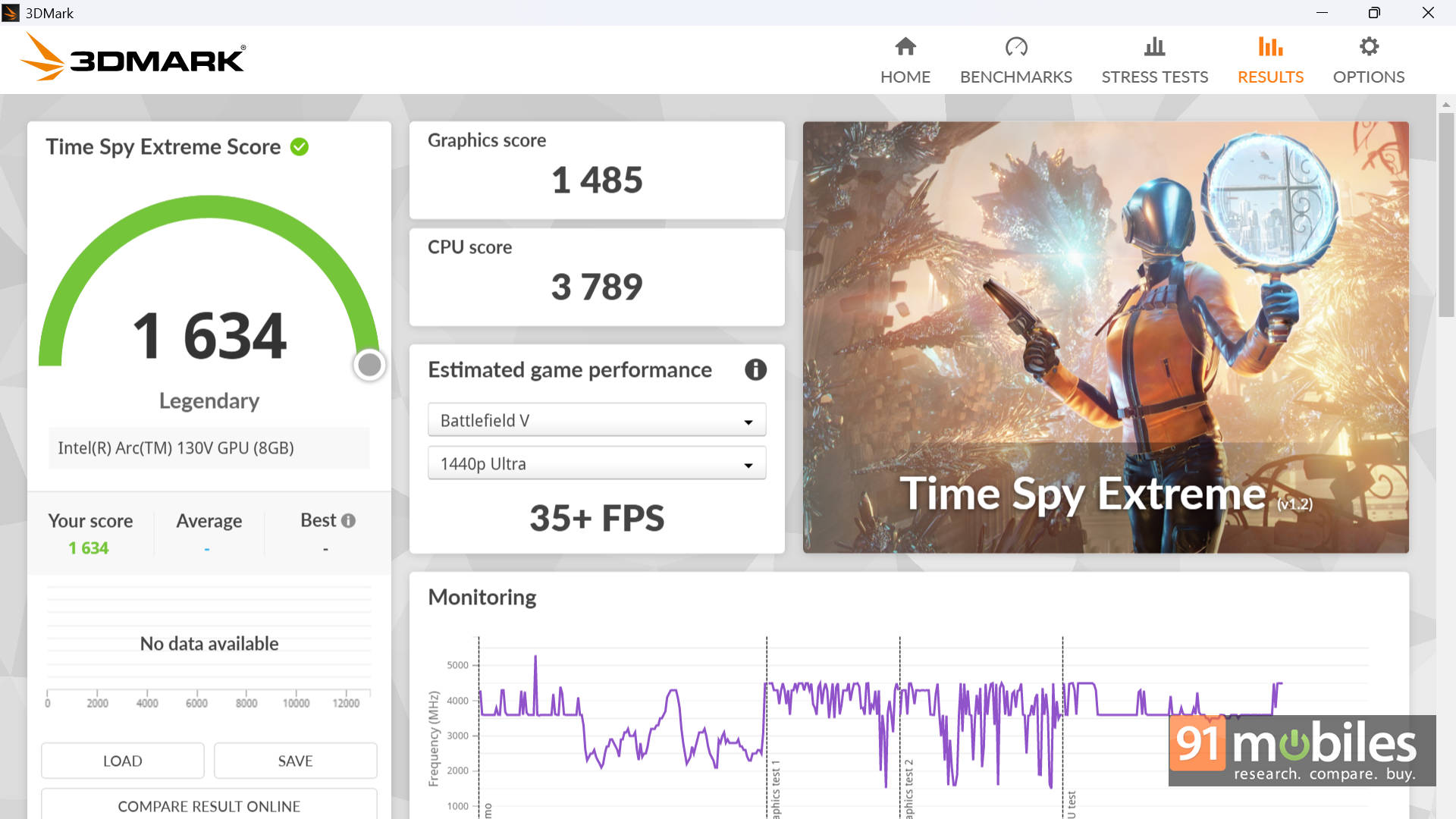
Task: Open Options via the gear icon
Action: (x=1368, y=47)
